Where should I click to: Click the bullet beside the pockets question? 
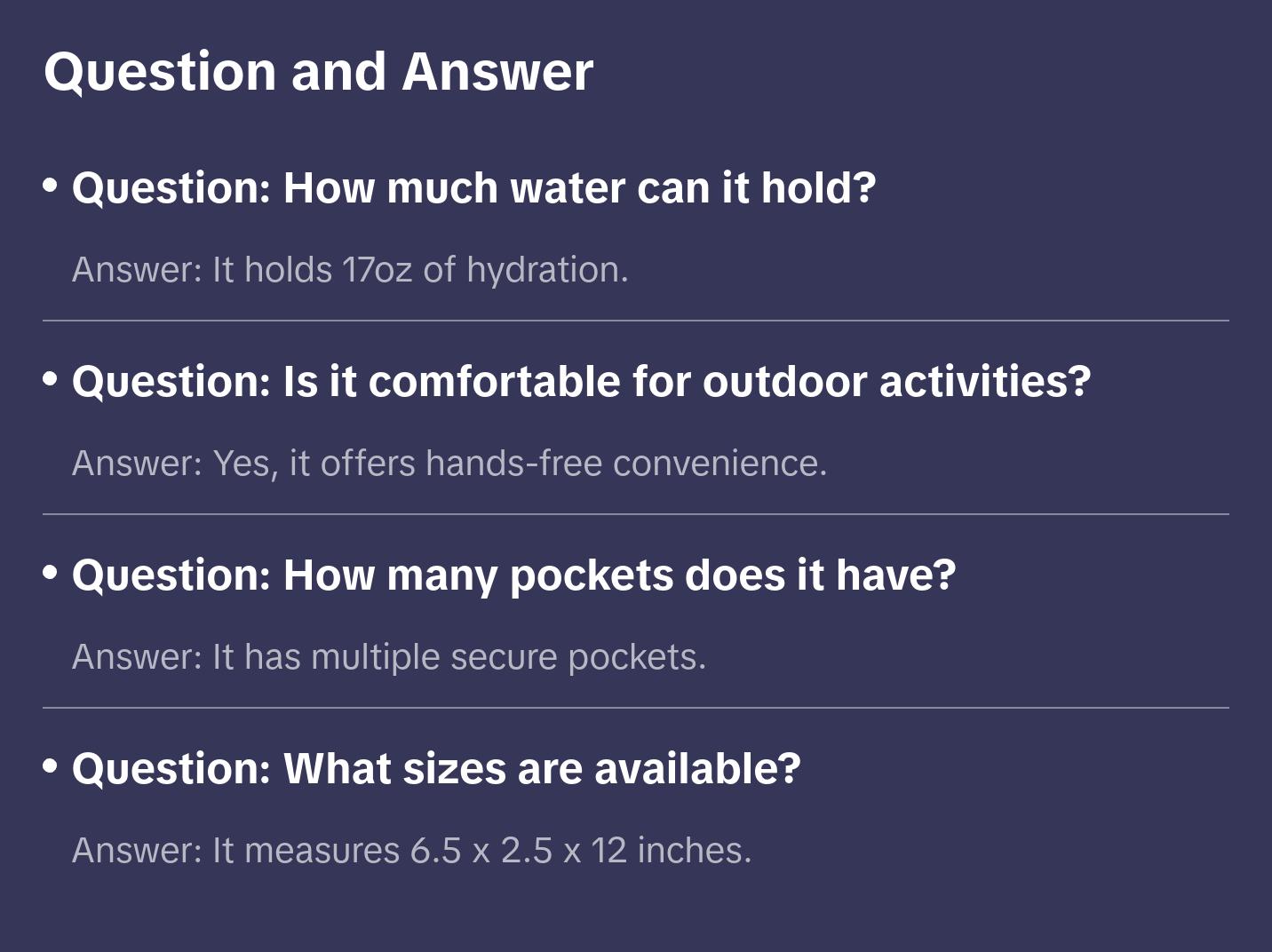coord(51,573)
